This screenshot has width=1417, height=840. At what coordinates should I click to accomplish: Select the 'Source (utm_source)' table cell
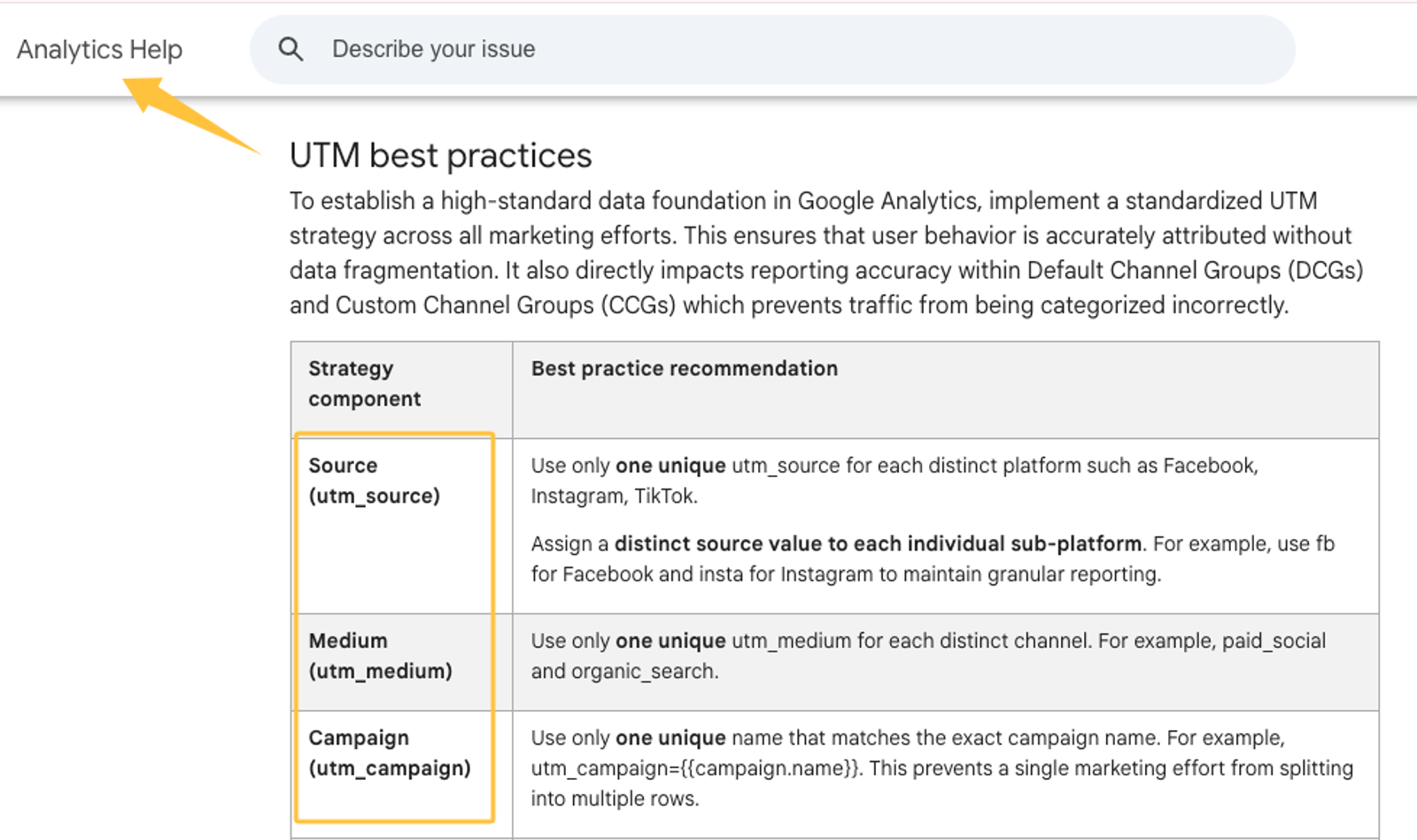[x=402, y=526]
